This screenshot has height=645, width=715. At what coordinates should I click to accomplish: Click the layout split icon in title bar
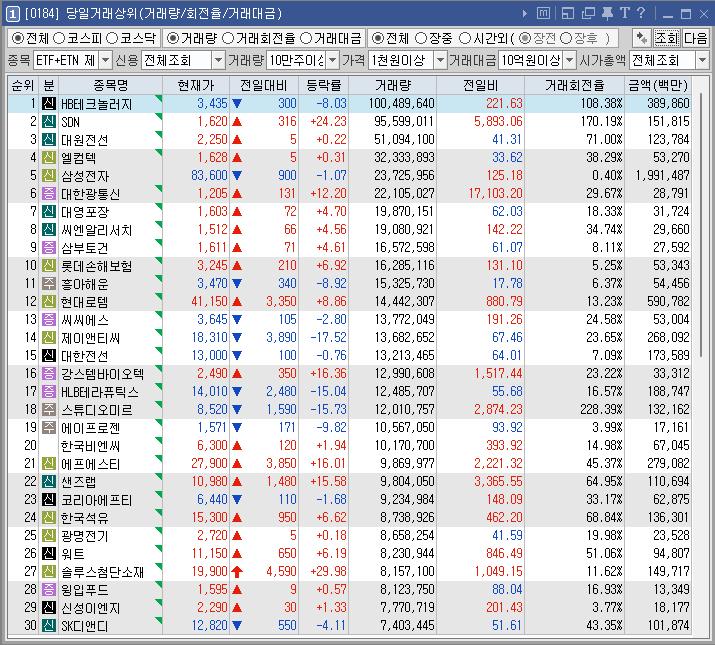(568, 13)
